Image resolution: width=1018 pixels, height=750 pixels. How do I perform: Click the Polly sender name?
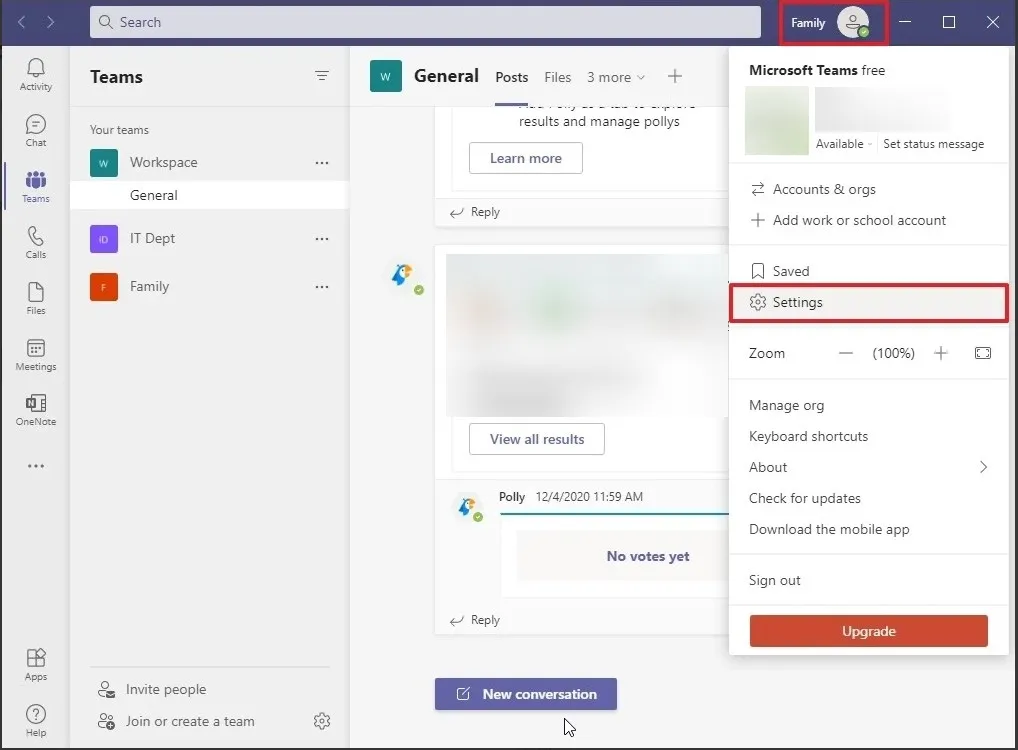click(x=512, y=497)
